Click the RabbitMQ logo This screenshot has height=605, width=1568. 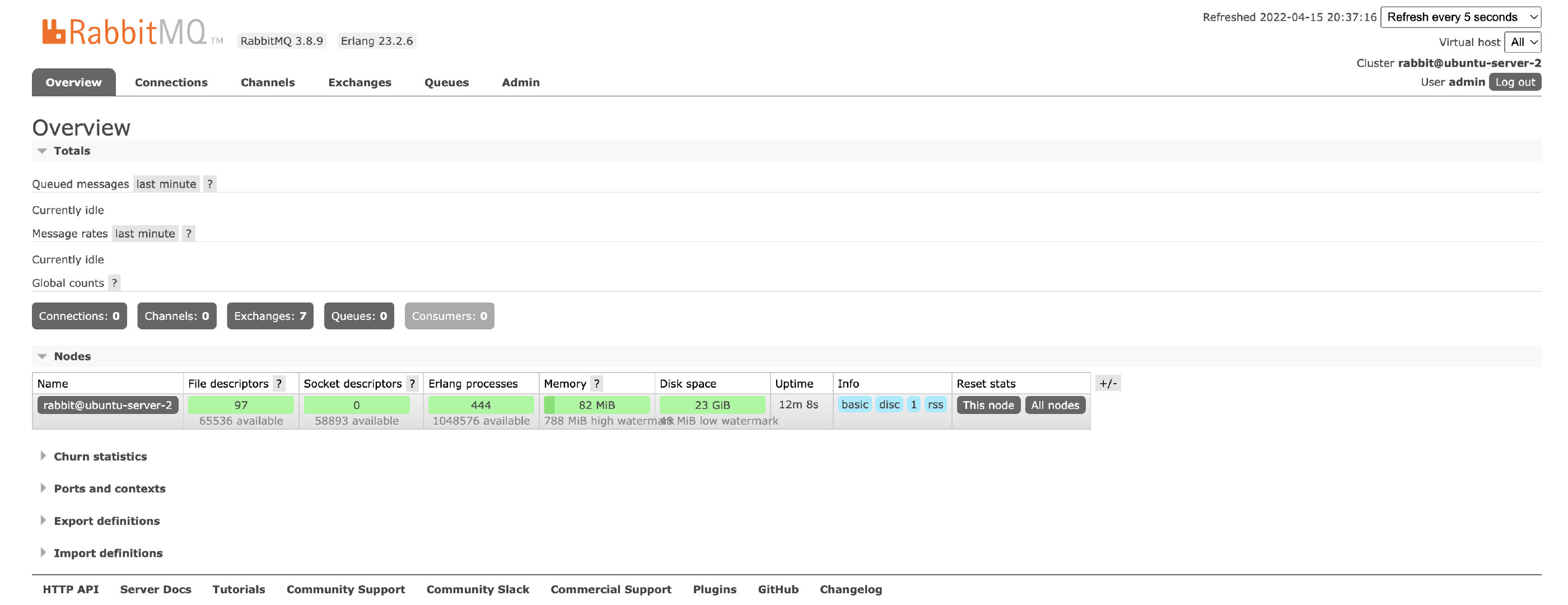[125, 32]
